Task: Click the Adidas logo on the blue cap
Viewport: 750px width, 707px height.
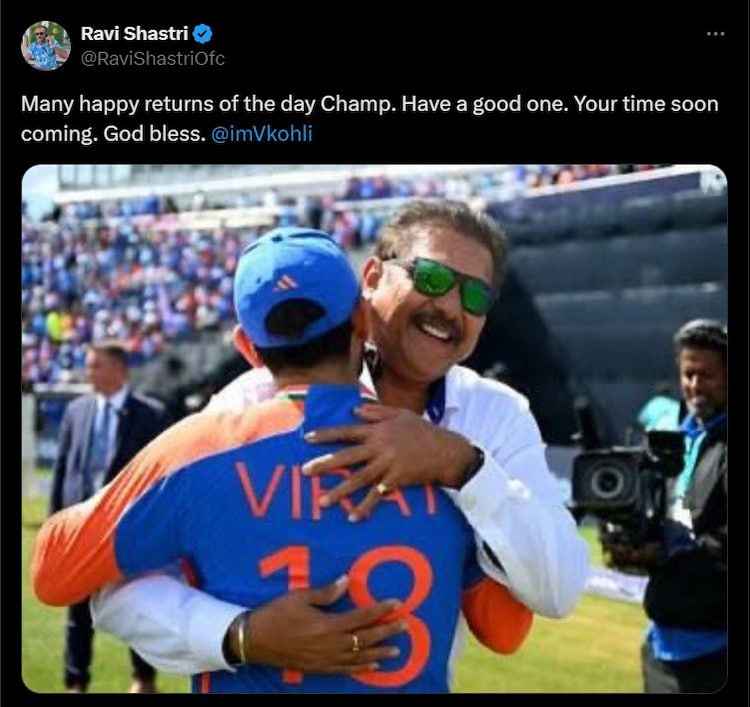Action: pos(286,283)
